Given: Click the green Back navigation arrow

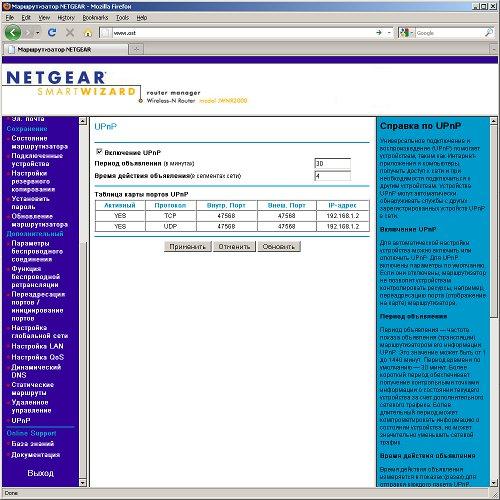Looking at the screenshot, I should tap(13, 33).
